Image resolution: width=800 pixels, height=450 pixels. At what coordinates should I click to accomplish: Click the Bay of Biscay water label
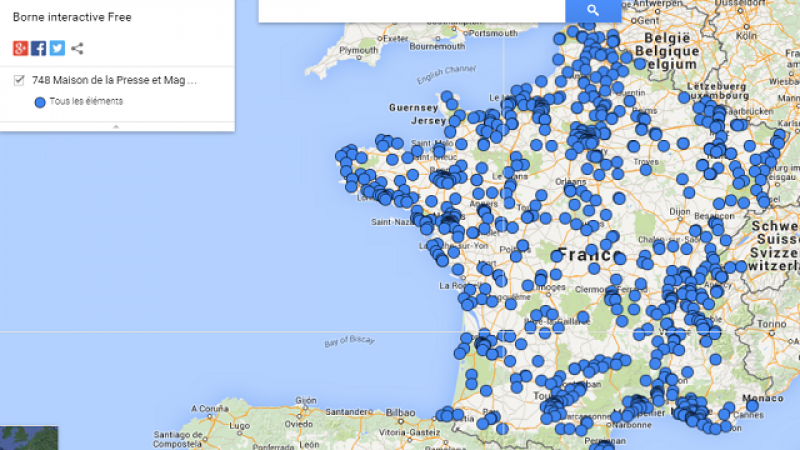350,342
